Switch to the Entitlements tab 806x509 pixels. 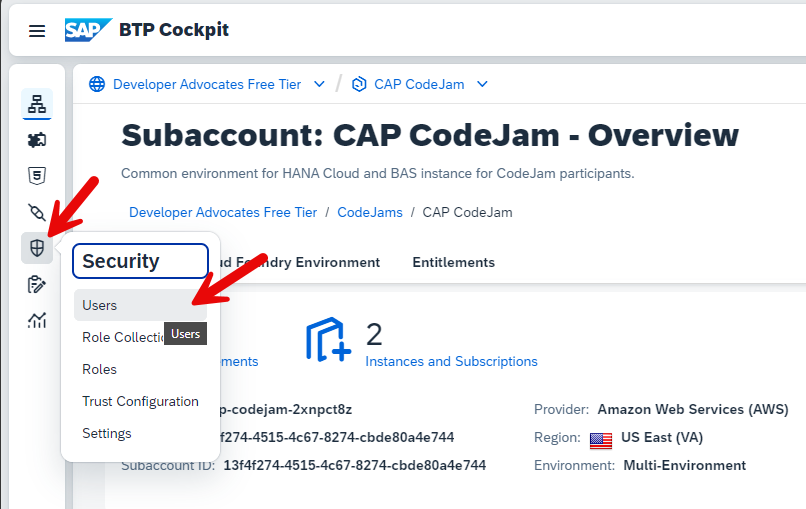pos(453,262)
